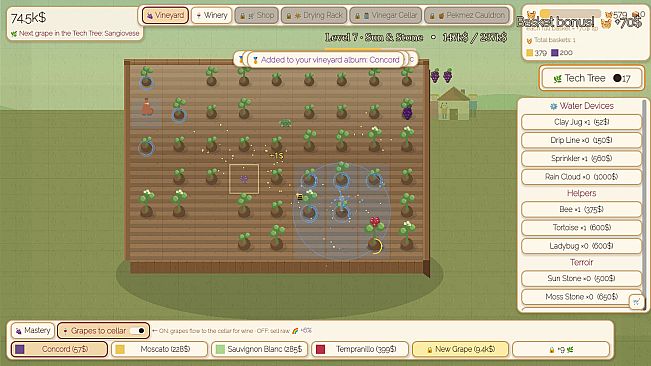This screenshot has width=651, height=366.
Task: Select the Moscato grape variety
Action: [159, 349]
